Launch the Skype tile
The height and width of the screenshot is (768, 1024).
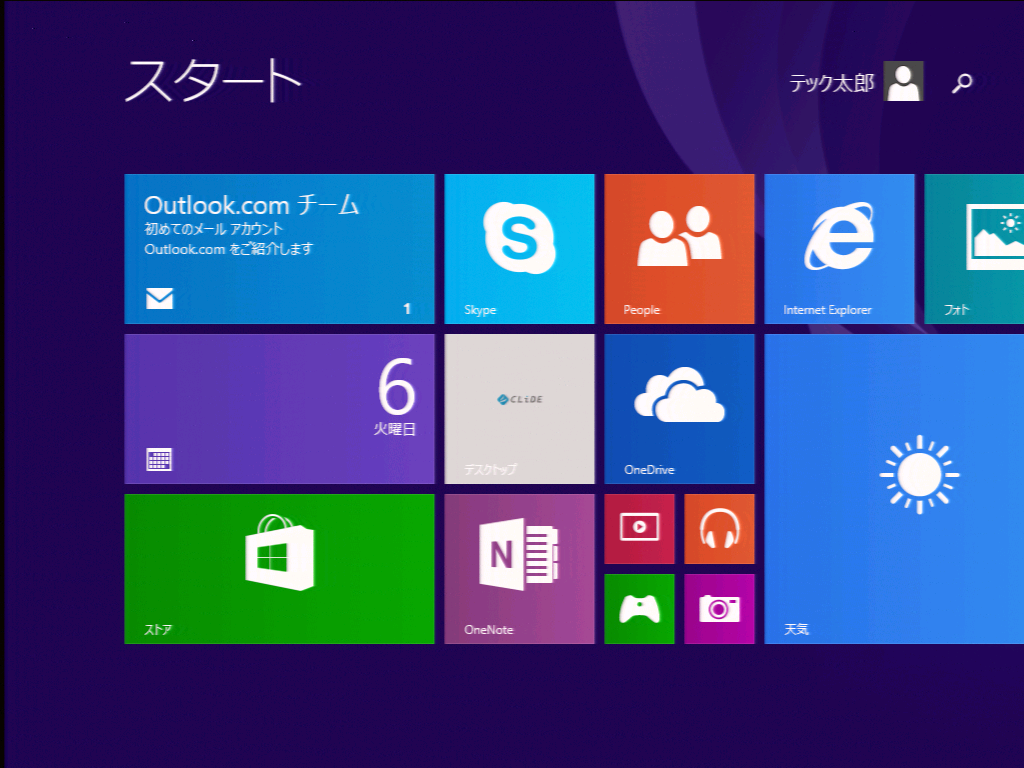pos(519,249)
